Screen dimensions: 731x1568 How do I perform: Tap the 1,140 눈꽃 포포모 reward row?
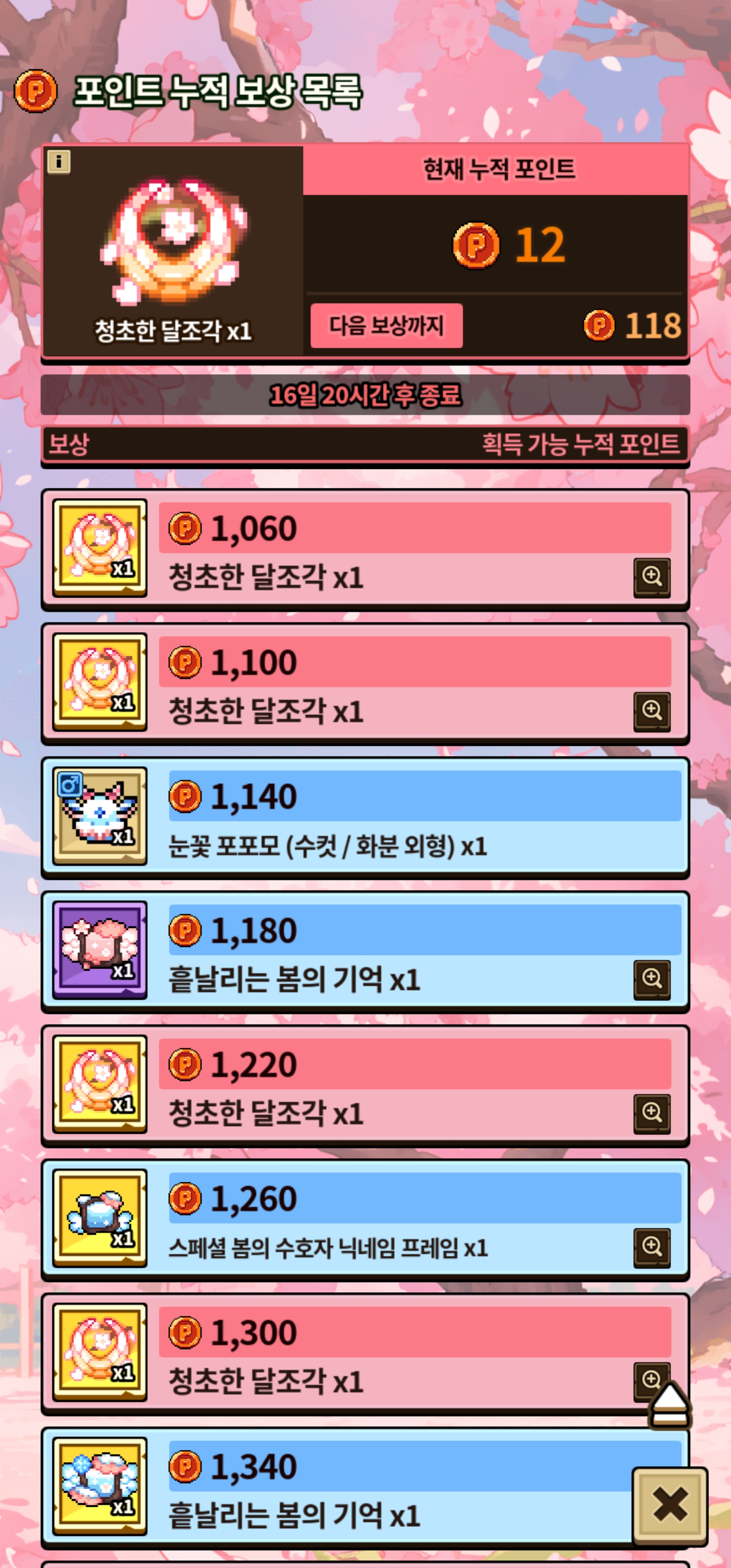point(365,817)
